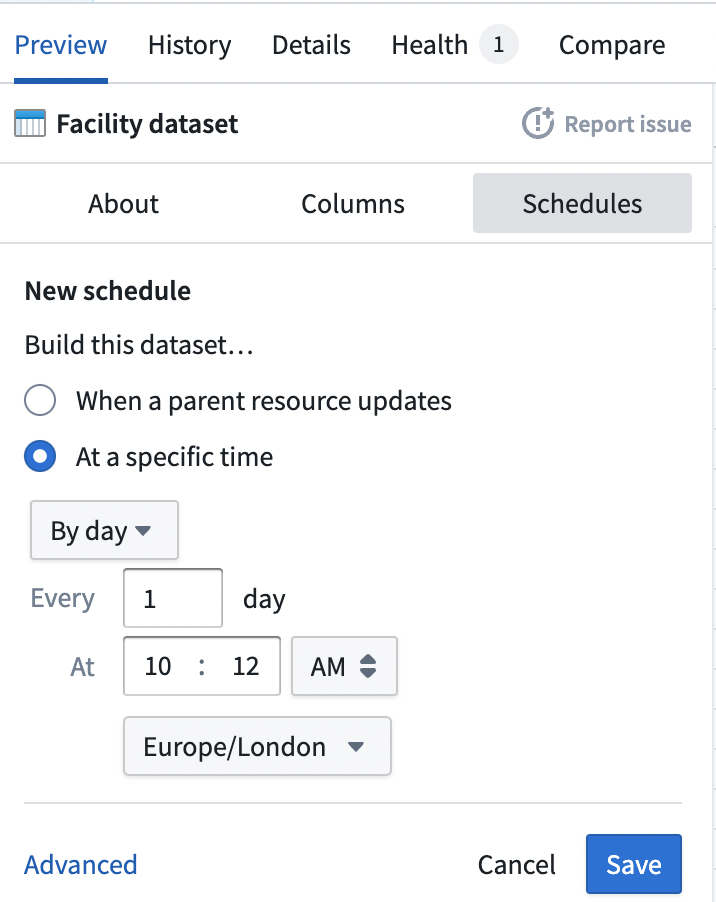Cancel the schedule creation
The width and height of the screenshot is (716, 902).
[516, 863]
